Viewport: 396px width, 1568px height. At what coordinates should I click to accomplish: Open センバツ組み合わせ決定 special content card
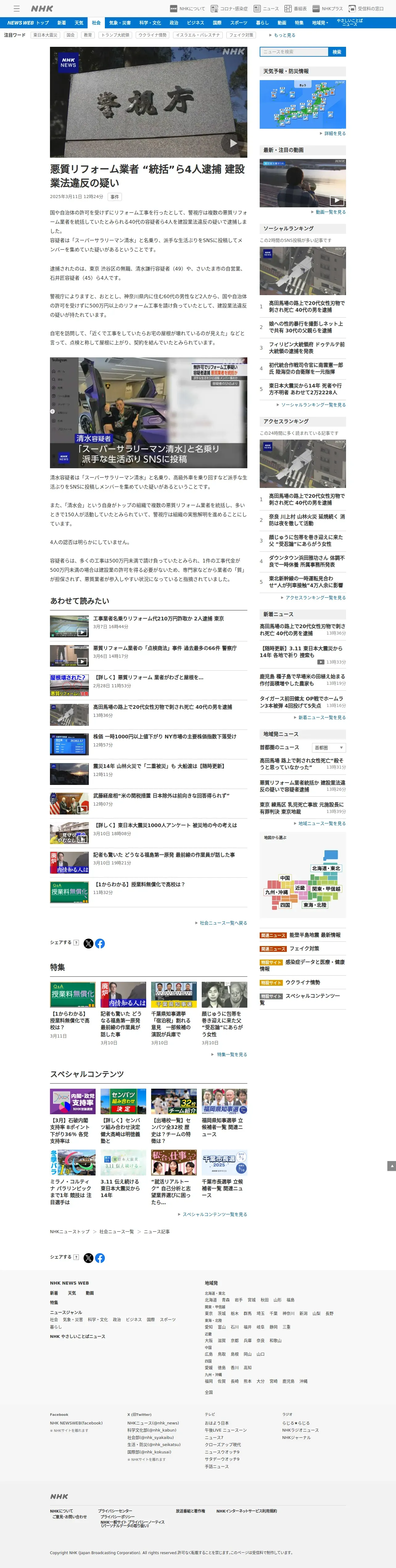click(123, 1116)
